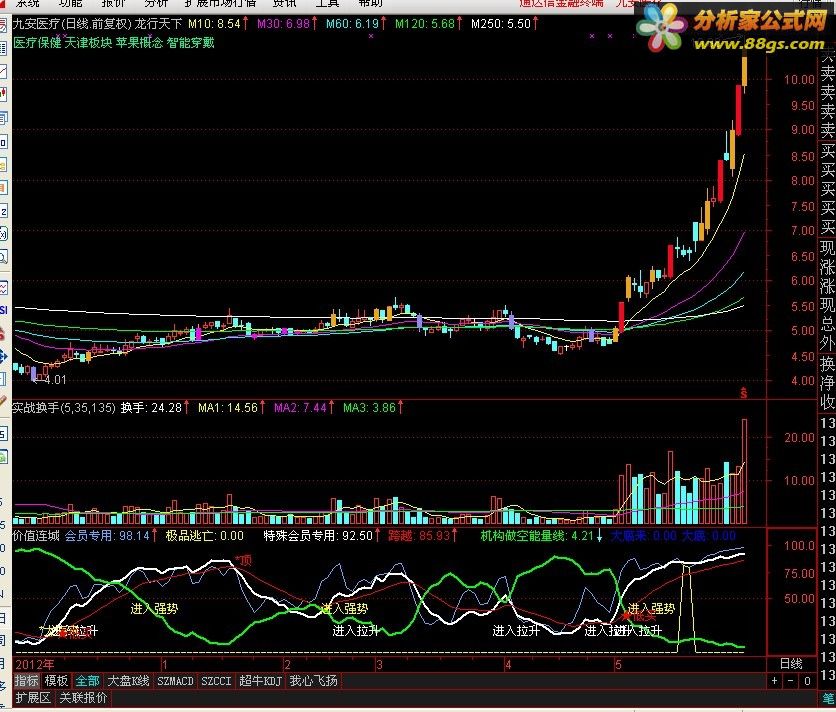836x712 pixels.
Task: Click the stacked windows icon in left toolbar
Action: [3, 118]
